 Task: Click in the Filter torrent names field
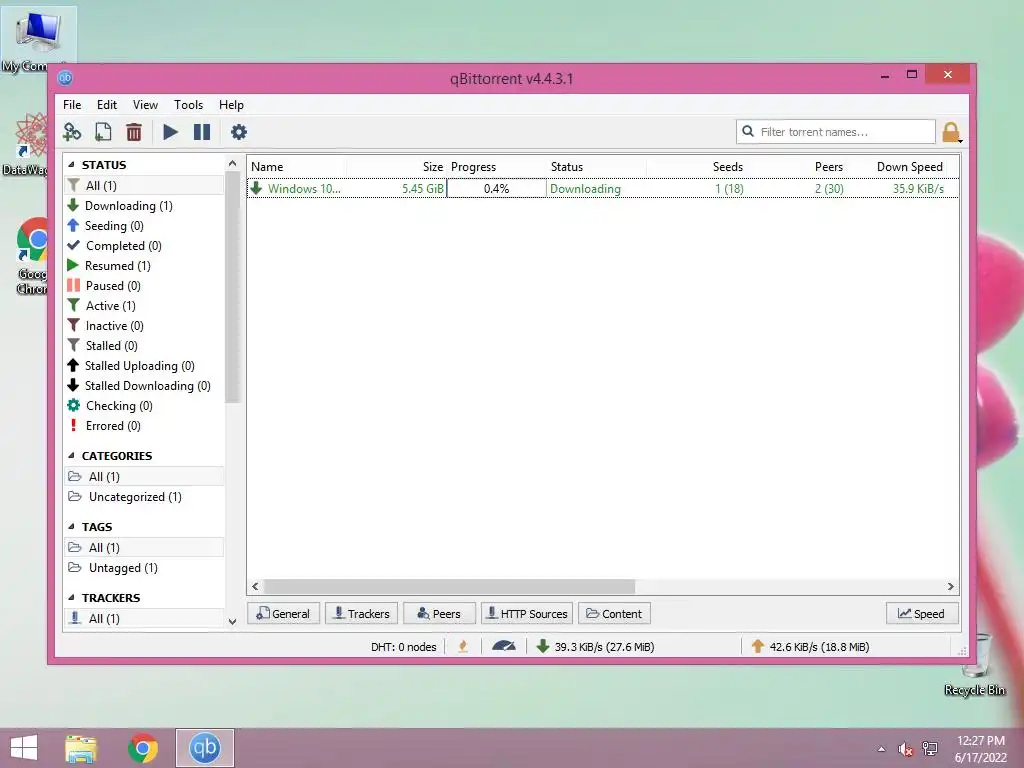pyautogui.click(x=835, y=131)
